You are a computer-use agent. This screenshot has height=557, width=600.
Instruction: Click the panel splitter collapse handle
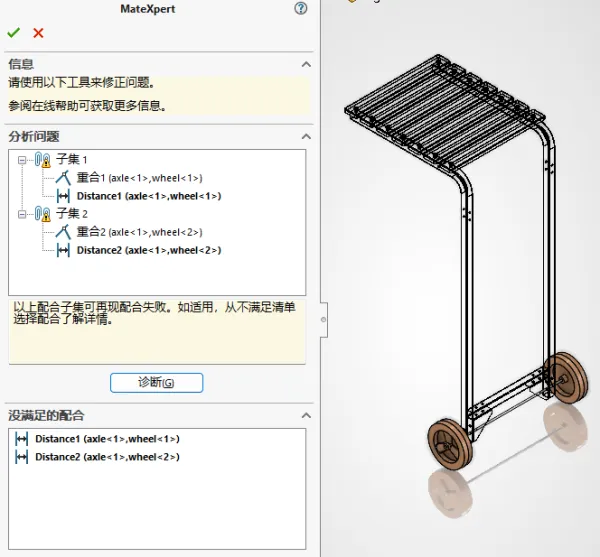[324, 320]
